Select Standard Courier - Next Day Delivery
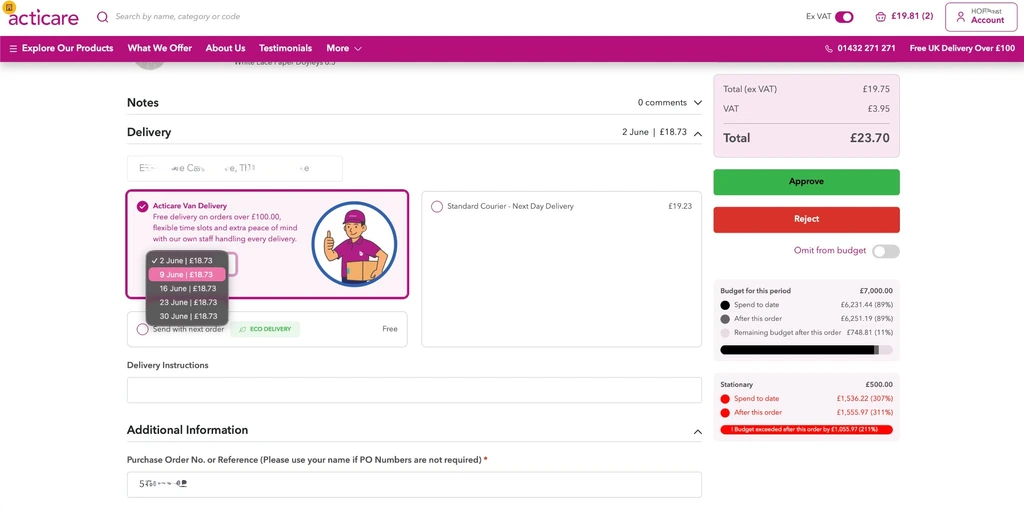The height and width of the screenshot is (511, 1024). pos(437,206)
